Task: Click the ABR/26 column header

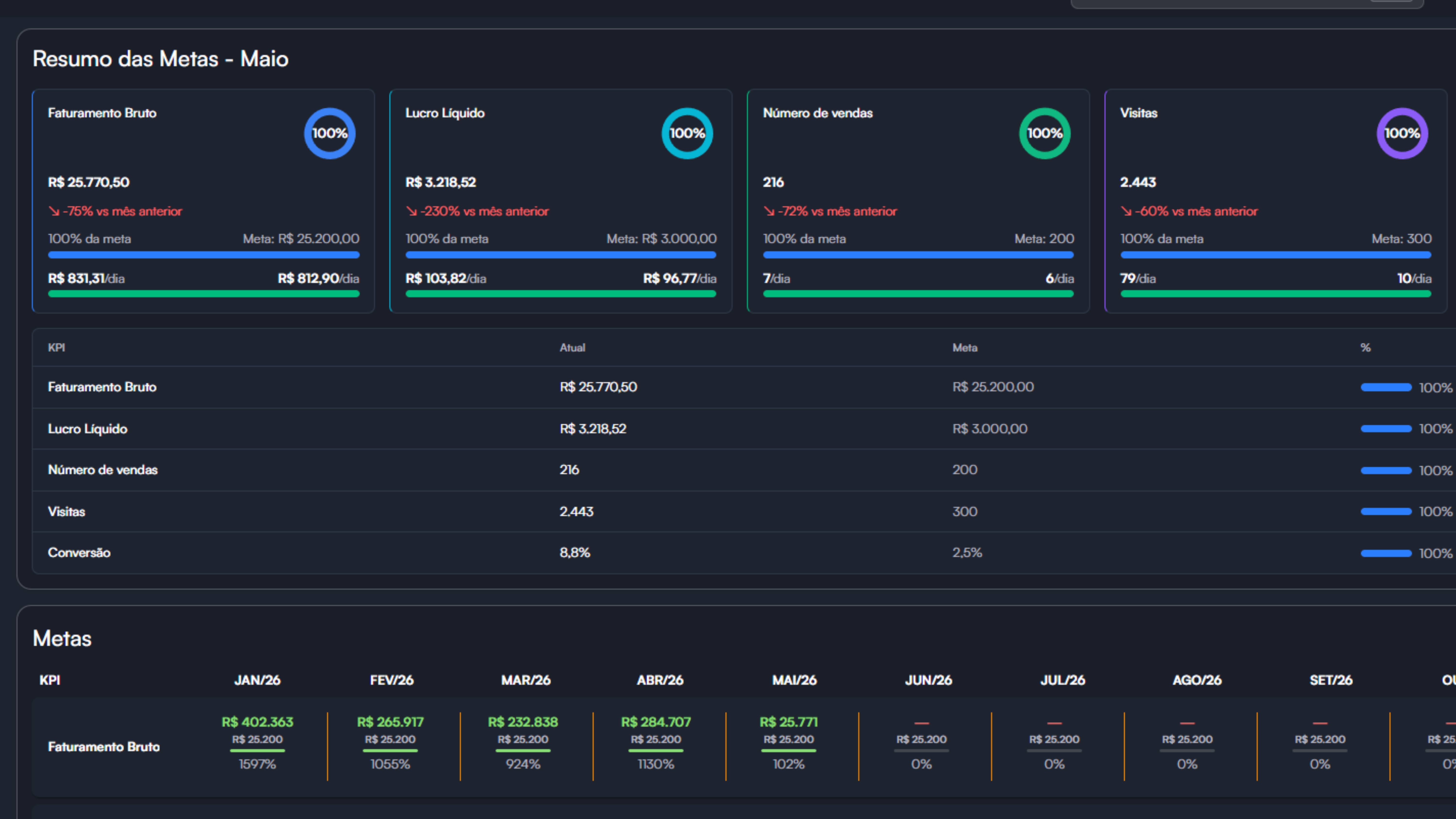Action: pos(660,680)
